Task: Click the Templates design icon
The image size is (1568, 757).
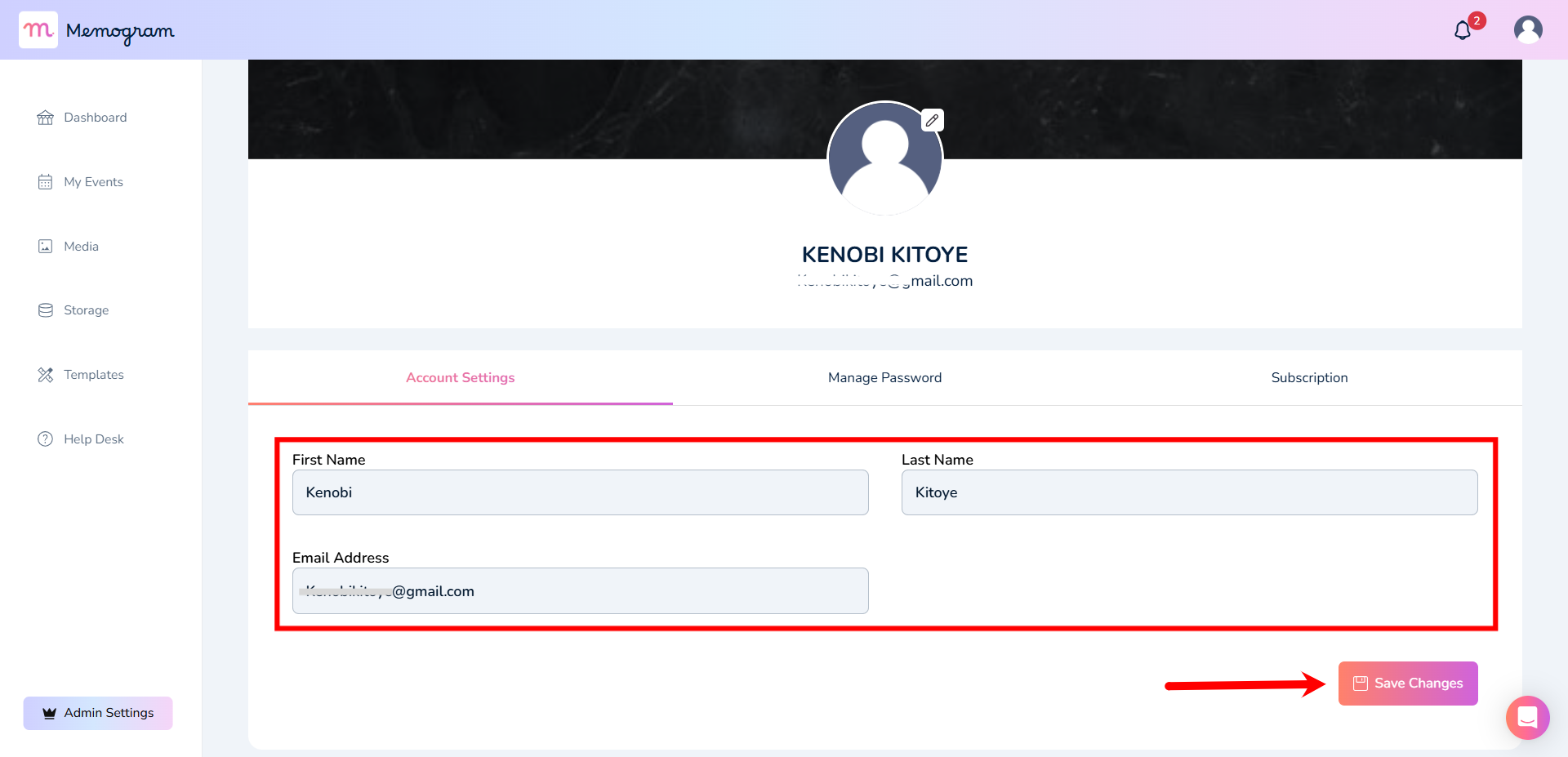Action: coord(46,375)
